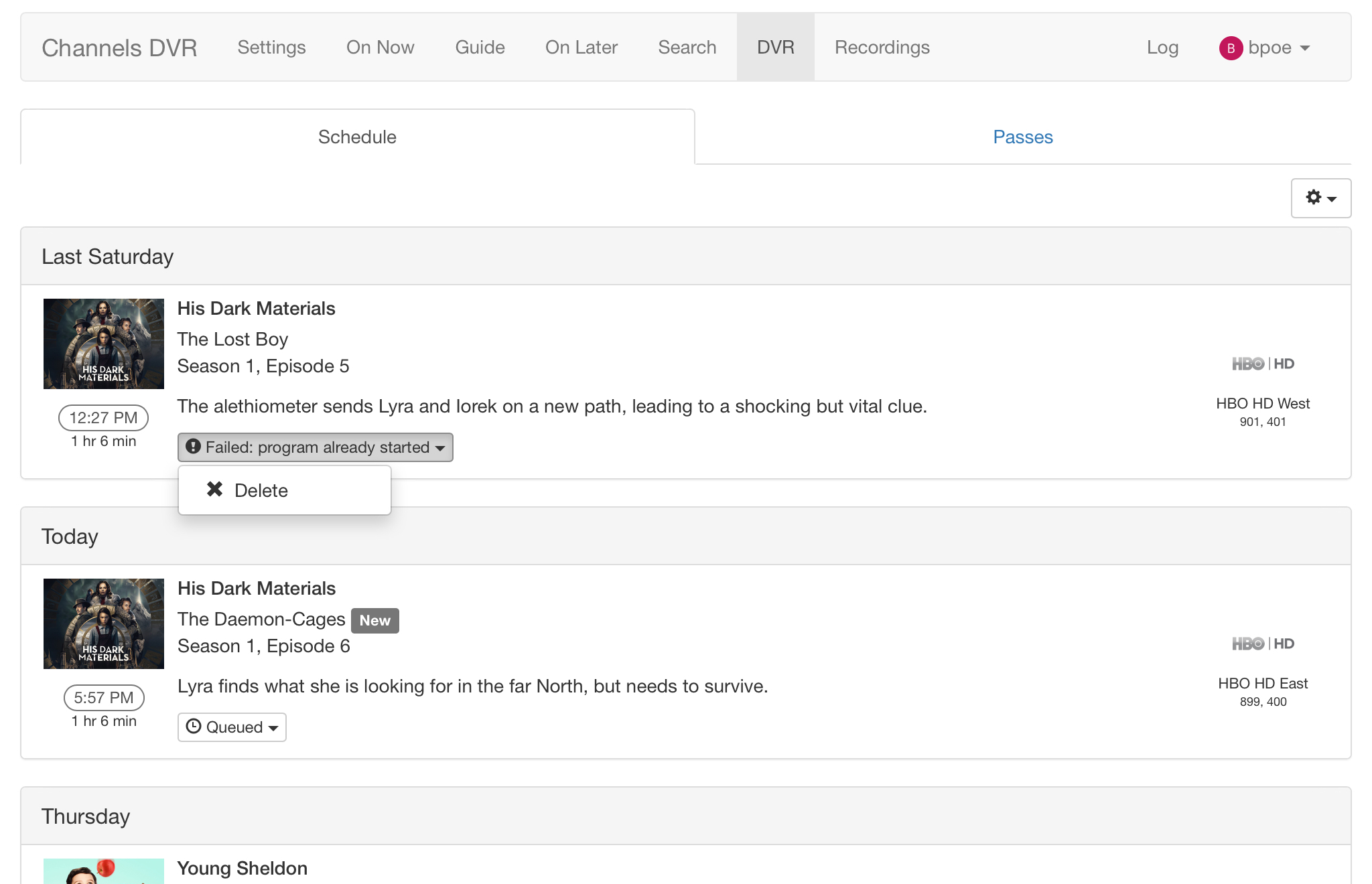Open the Recordings page
The height and width of the screenshot is (884, 1372).
(x=882, y=48)
